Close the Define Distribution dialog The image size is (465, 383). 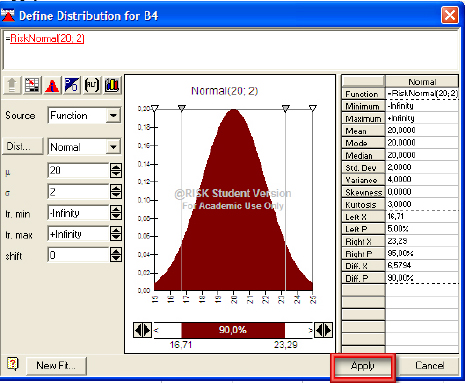pyautogui.click(x=450, y=15)
